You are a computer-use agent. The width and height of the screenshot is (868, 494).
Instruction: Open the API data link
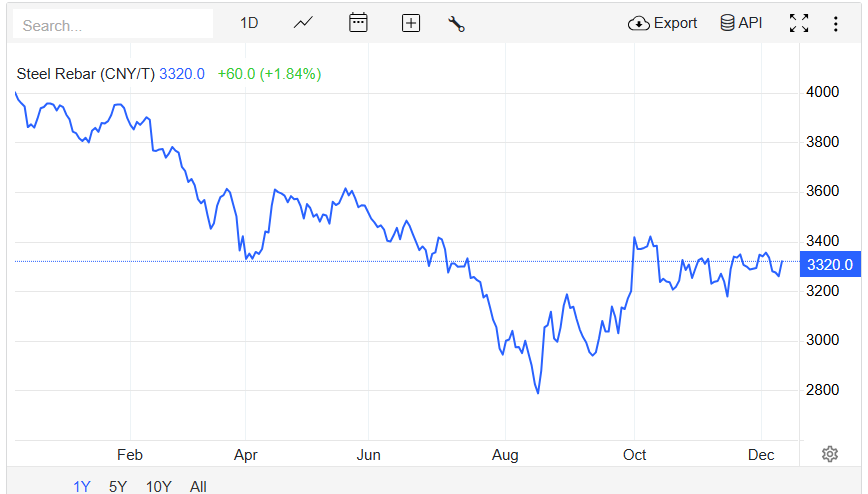coord(741,23)
